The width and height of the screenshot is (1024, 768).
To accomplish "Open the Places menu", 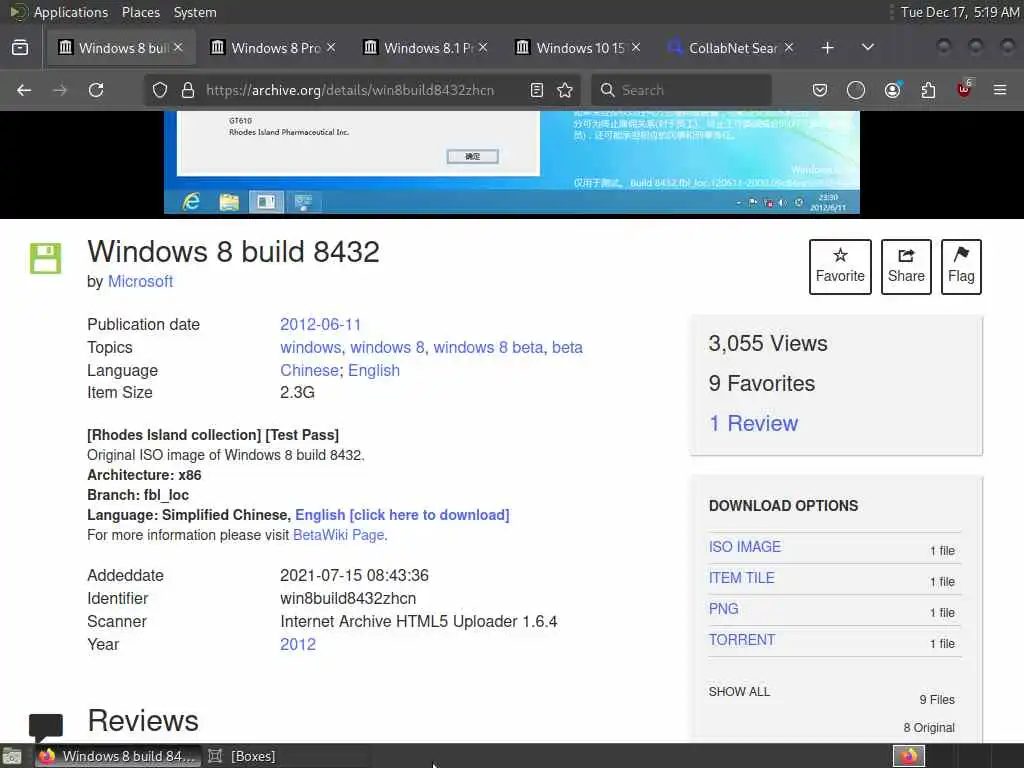I will coord(141,12).
